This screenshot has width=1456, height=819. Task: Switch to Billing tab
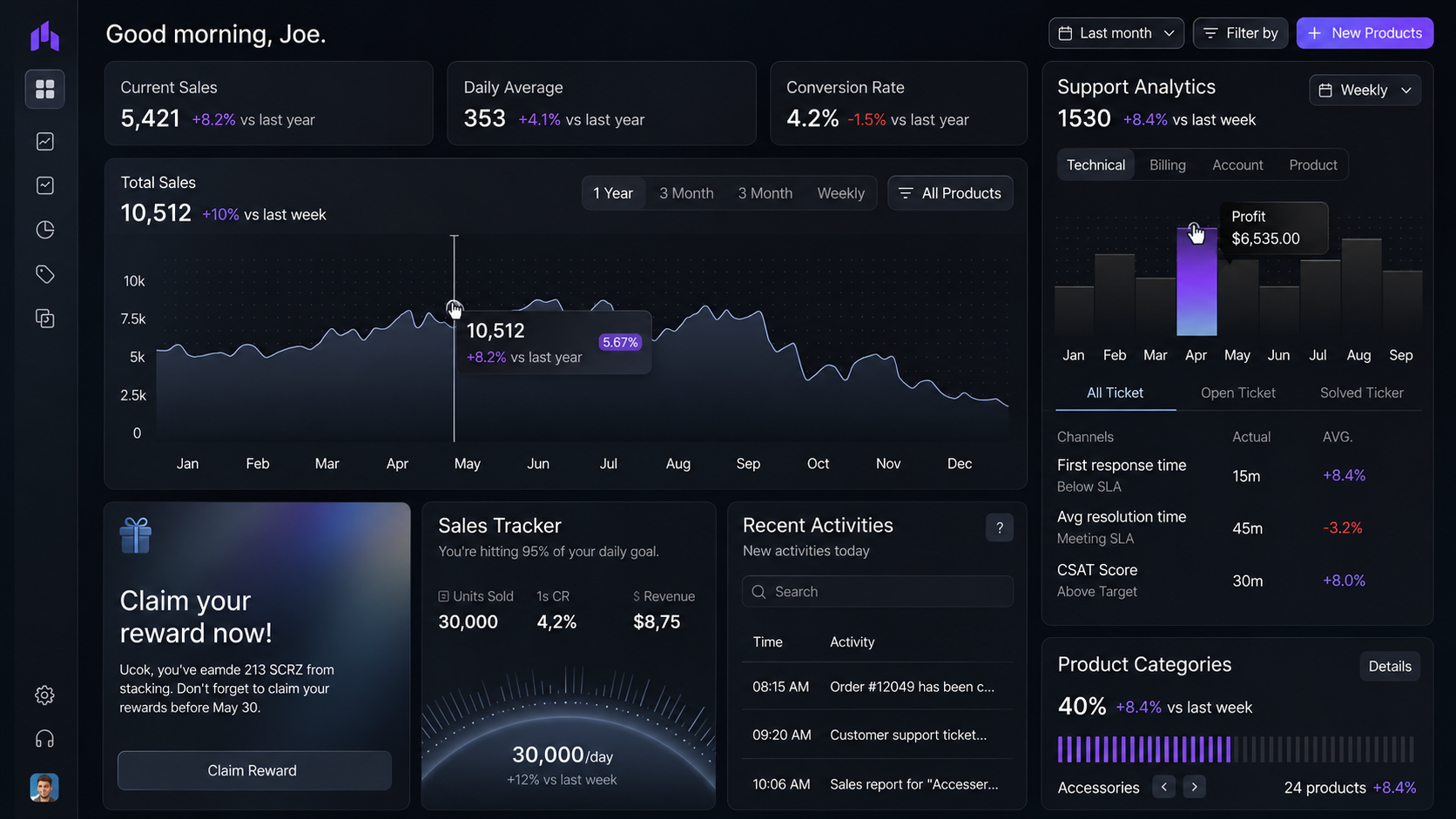click(x=1168, y=164)
